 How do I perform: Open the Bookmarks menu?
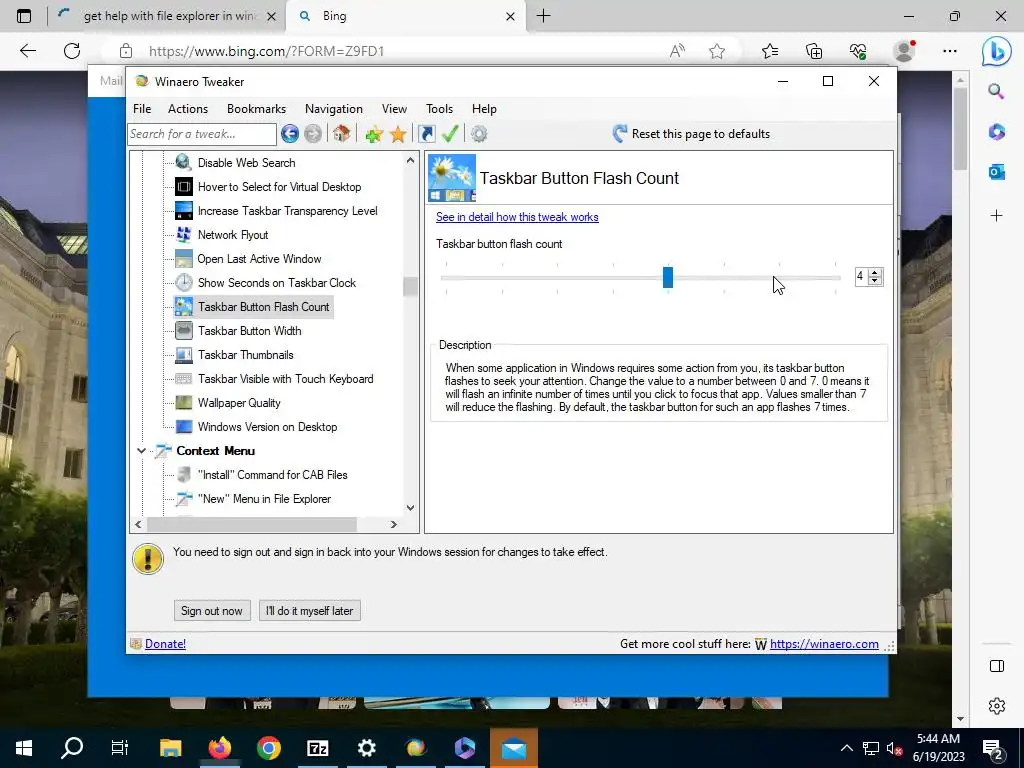click(x=256, y=109)
